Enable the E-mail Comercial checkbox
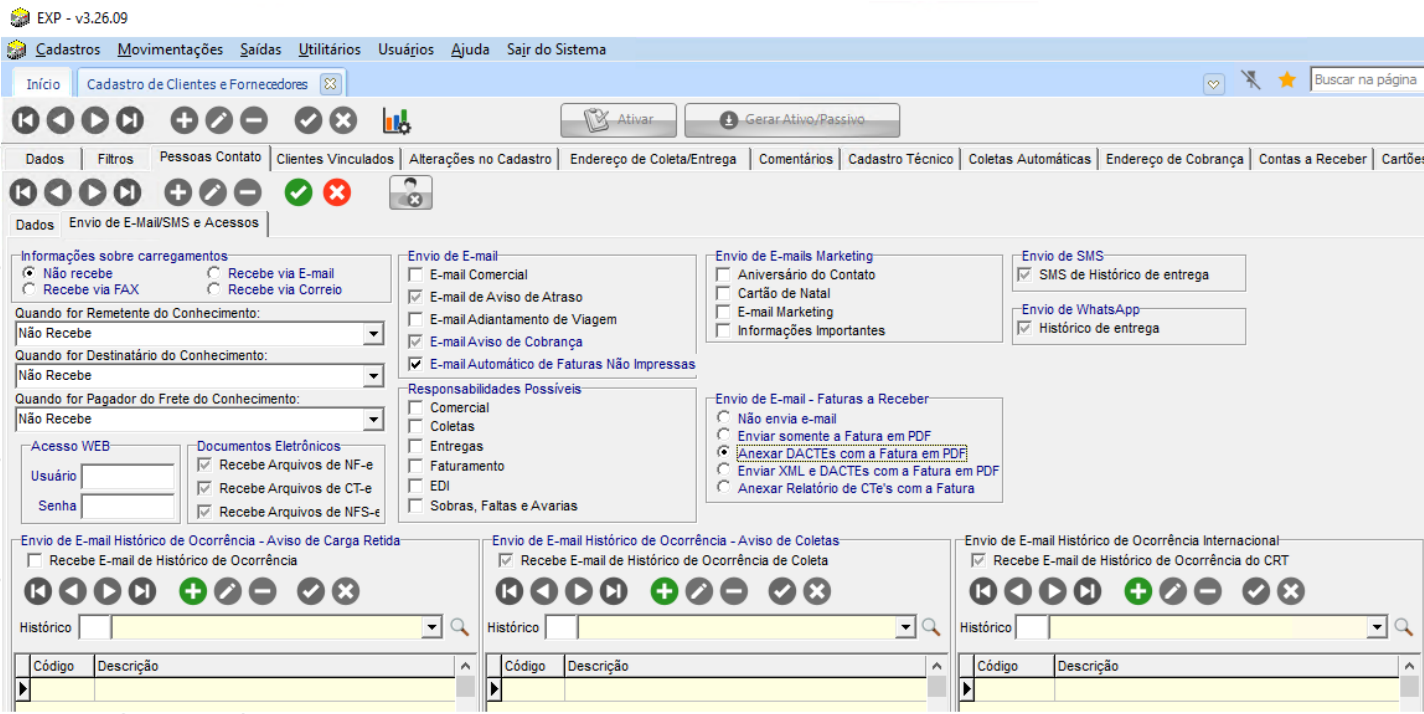 point(416,275)
